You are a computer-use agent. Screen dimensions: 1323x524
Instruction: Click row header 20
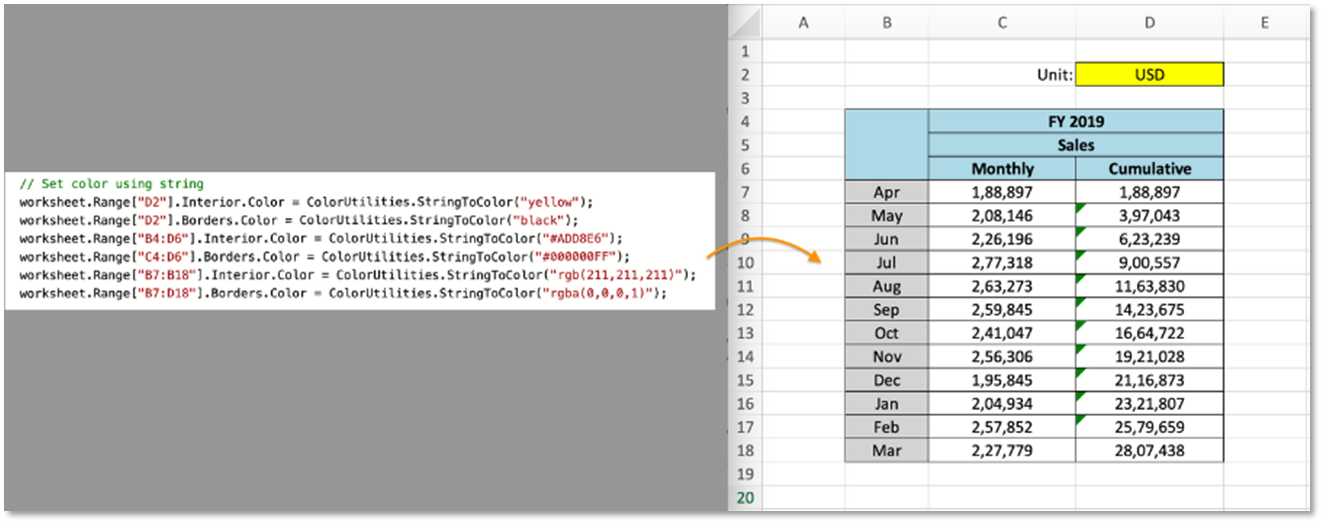(x=741, y=498)
